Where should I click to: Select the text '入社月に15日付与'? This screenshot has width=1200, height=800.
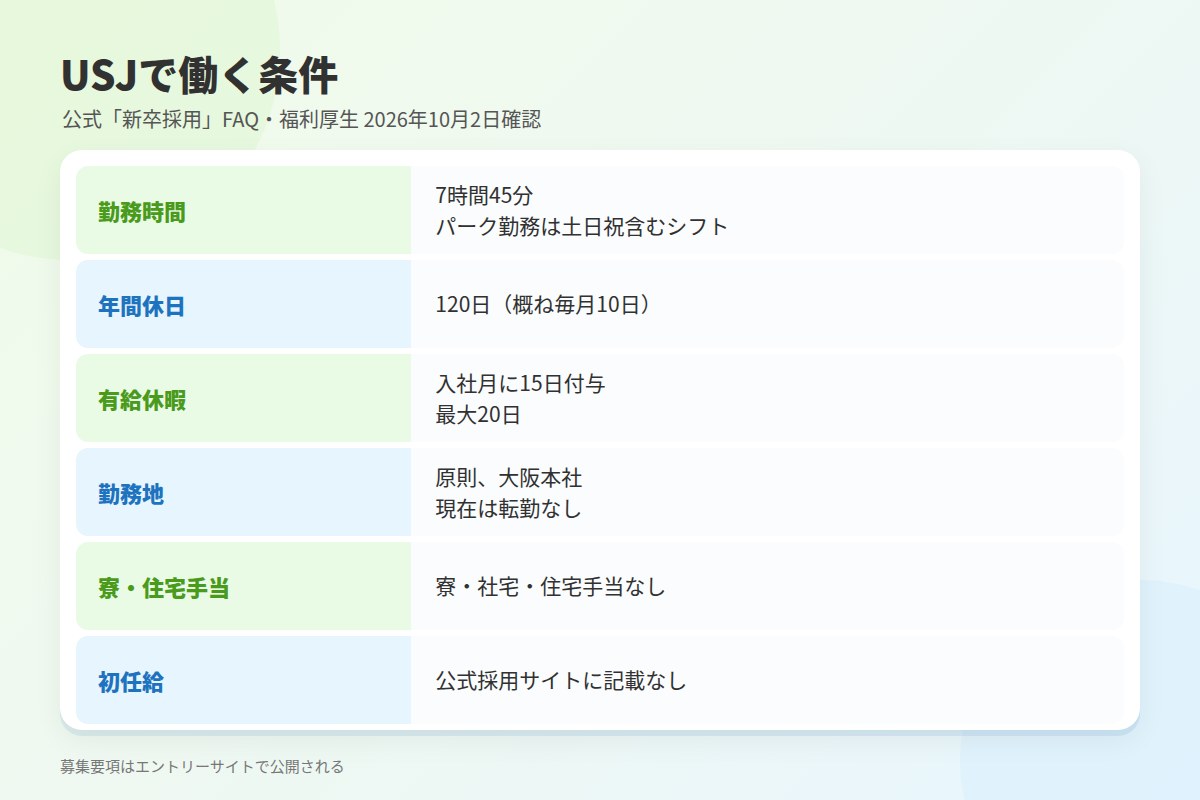pos(521,384)
